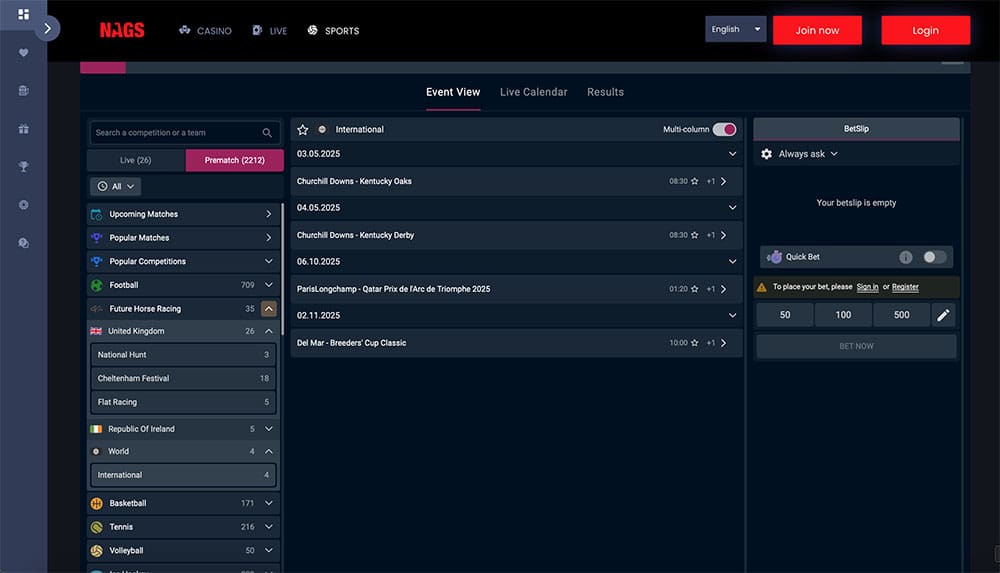Enable the Quick Bet switch

934,257
